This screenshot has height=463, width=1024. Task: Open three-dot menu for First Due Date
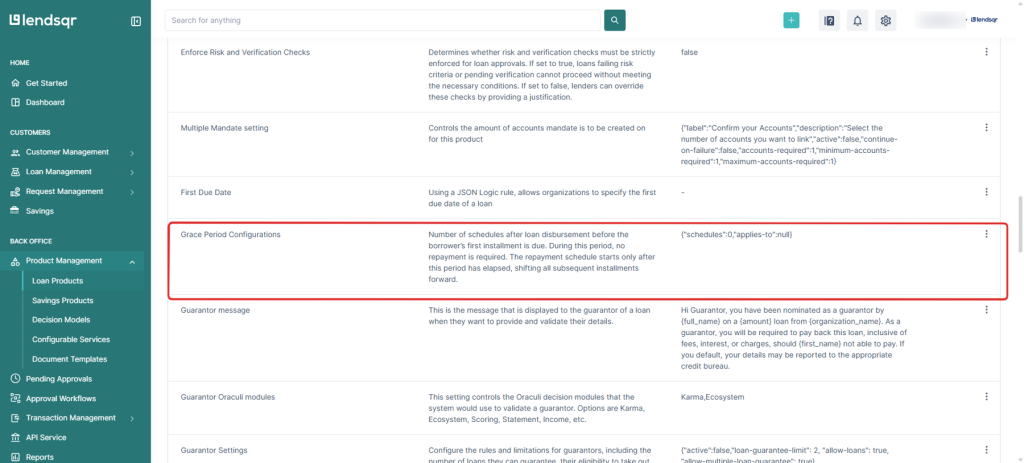[986, 192]
